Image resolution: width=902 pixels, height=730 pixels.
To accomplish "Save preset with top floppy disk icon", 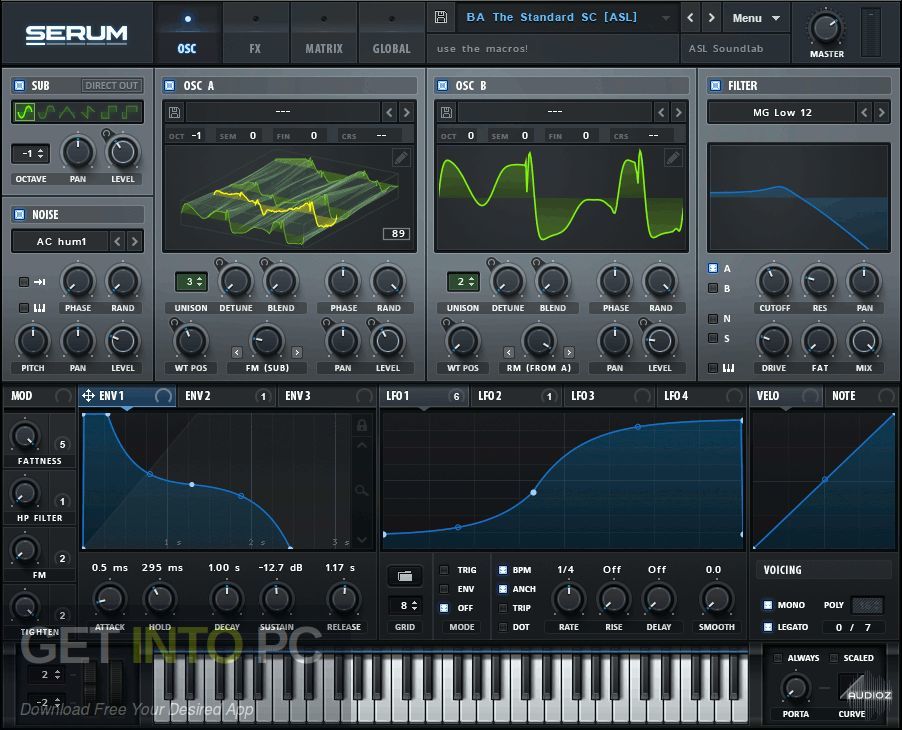I will 441,17.
